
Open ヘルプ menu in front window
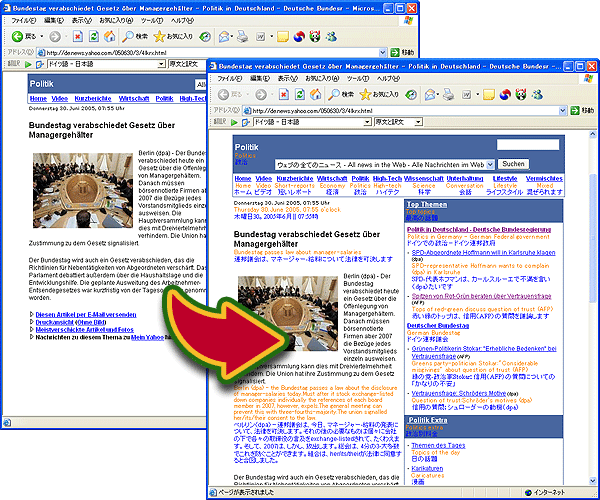388,78
